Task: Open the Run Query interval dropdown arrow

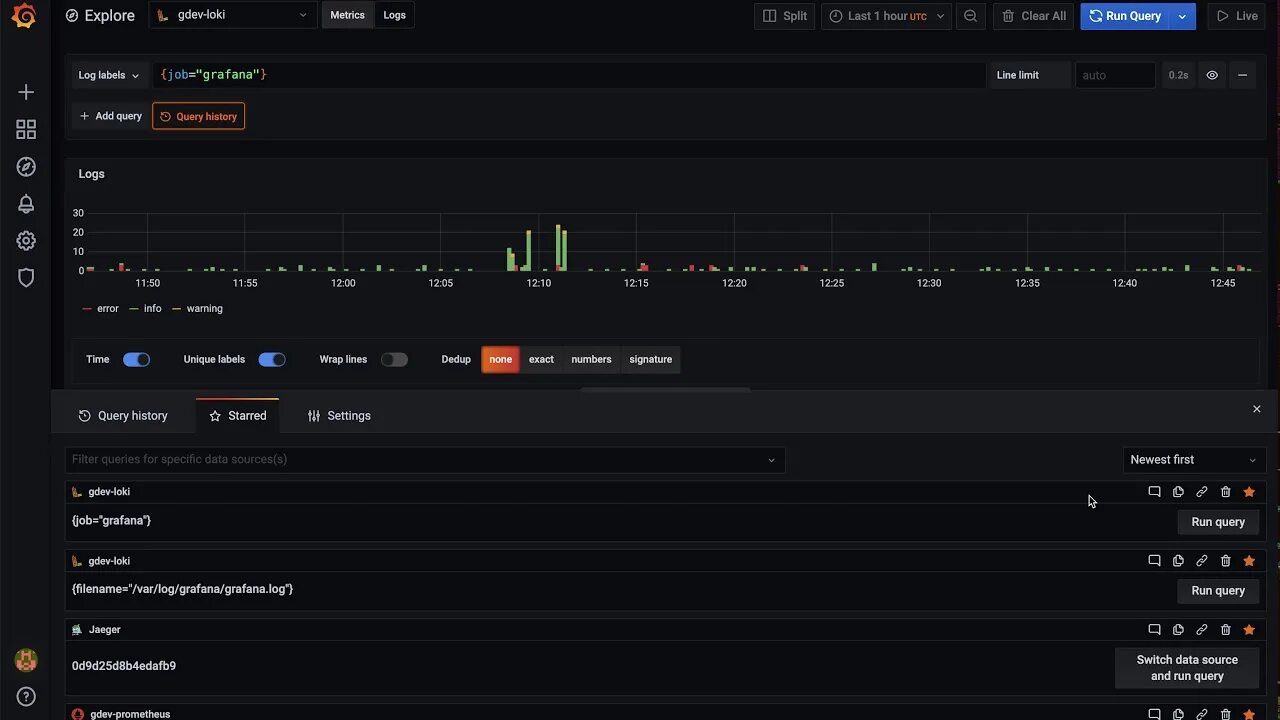Action: (1183, 16)
